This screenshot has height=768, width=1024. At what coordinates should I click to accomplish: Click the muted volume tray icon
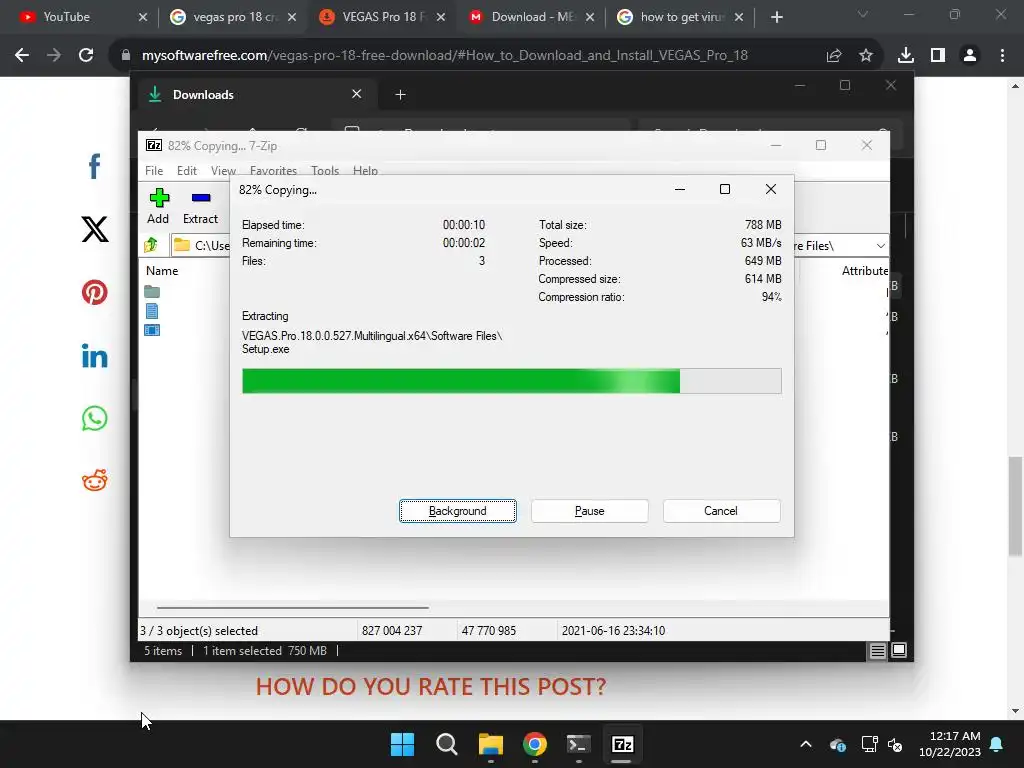[895, 744]
